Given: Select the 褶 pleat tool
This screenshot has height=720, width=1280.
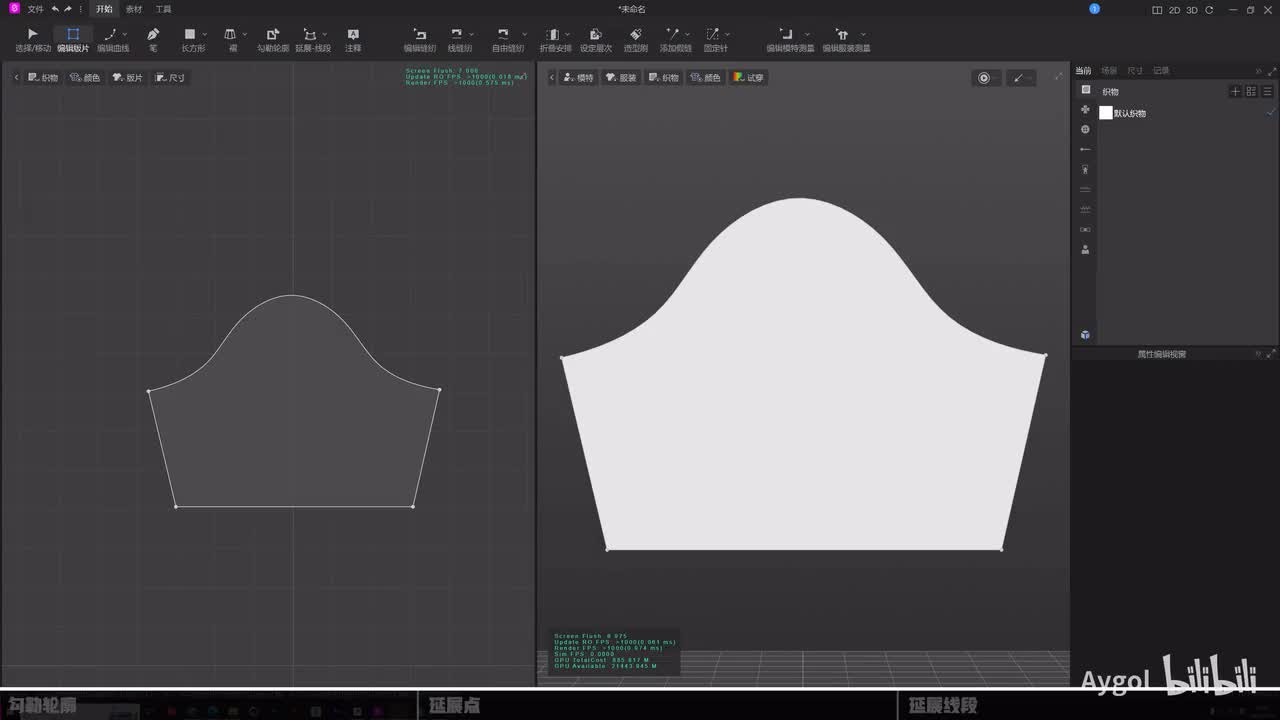Looking at the screenshot, I should (231, 39).
